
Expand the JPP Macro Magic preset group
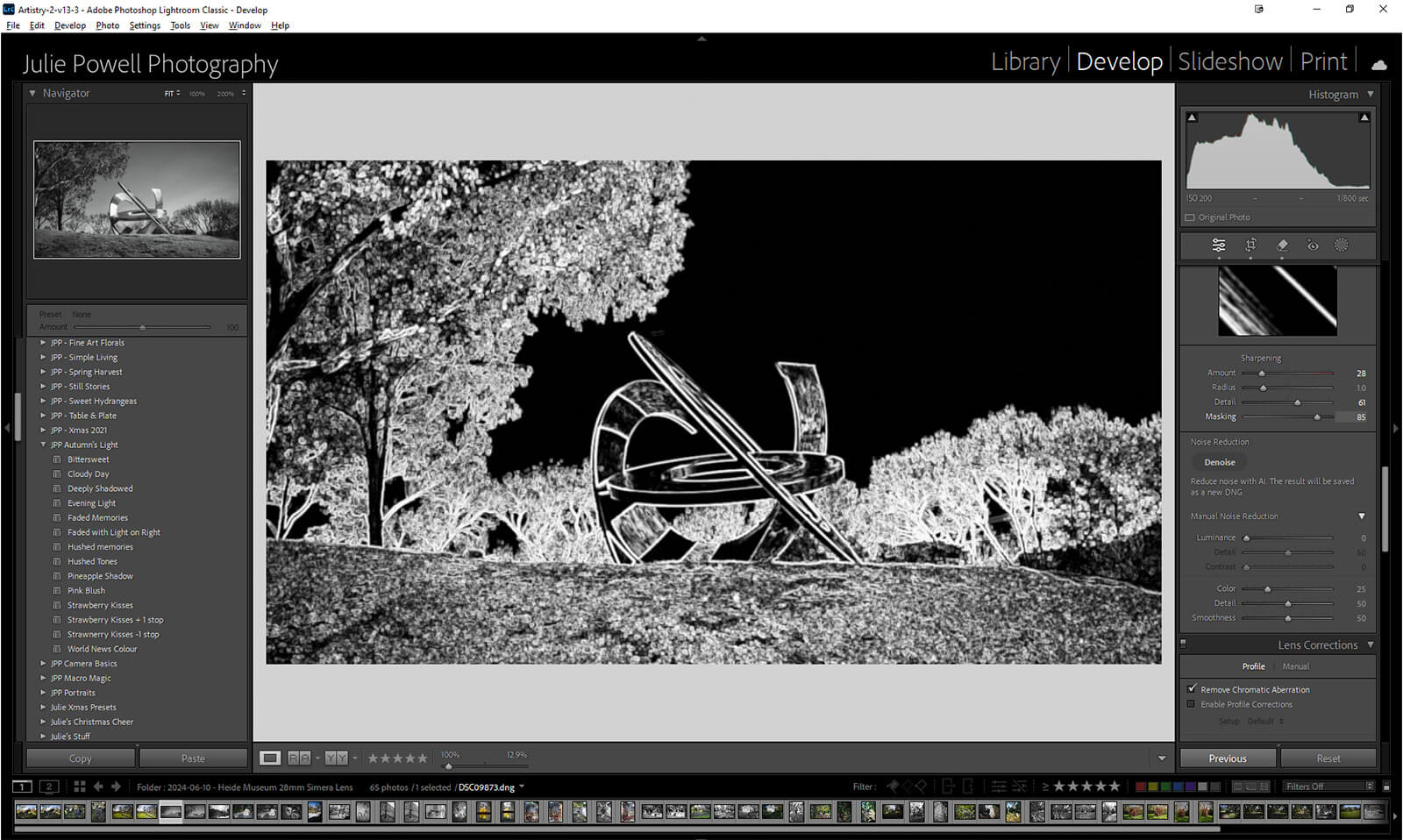[x=43, y=678]
